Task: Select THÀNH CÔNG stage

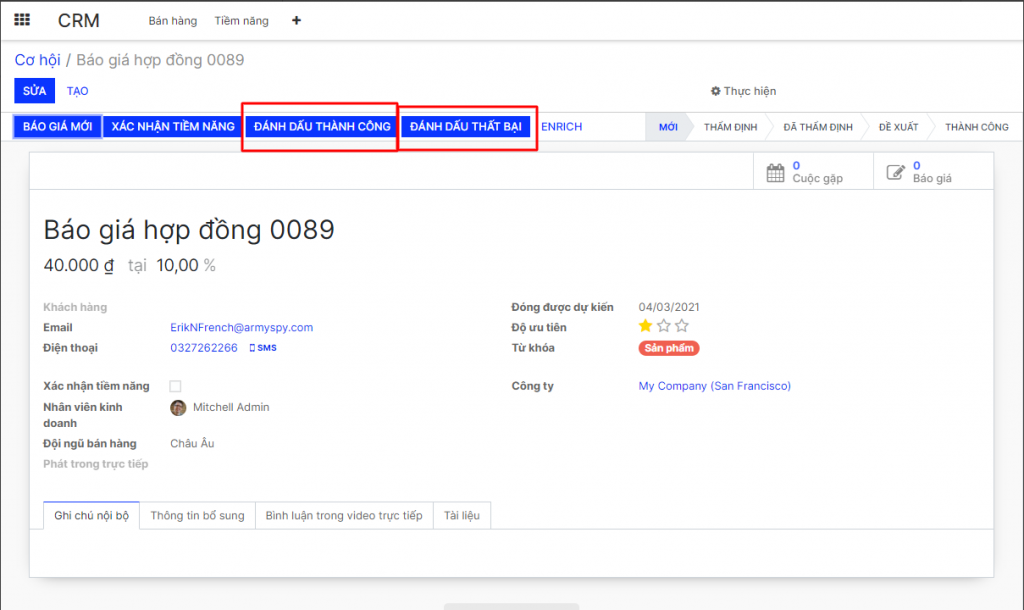Action: [x=976, y=127]
